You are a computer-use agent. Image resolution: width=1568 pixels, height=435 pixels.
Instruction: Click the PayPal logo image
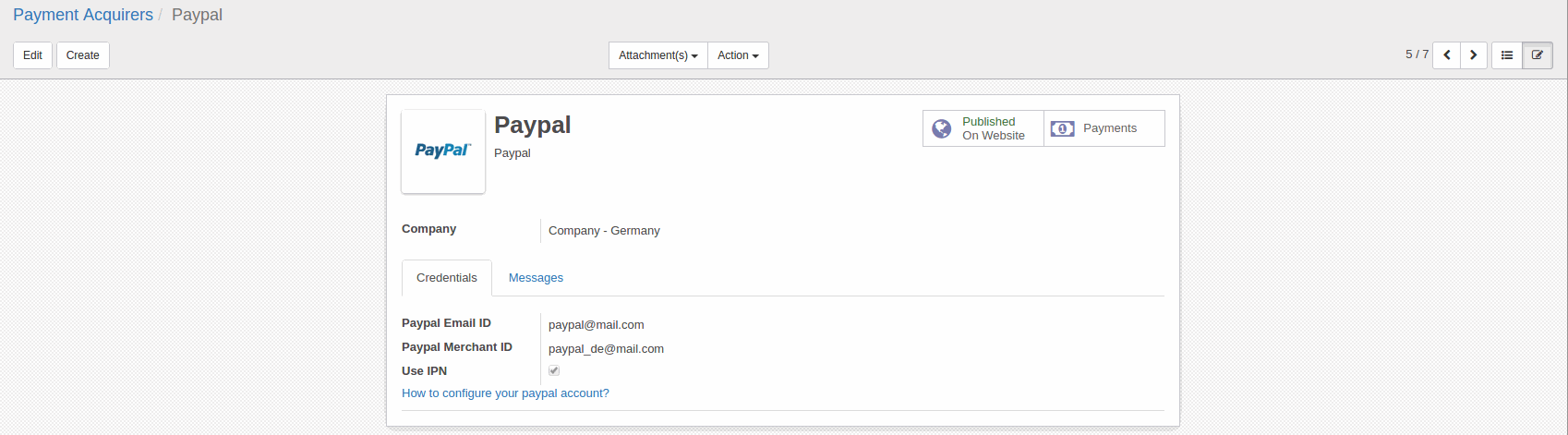tap(443, 151)
